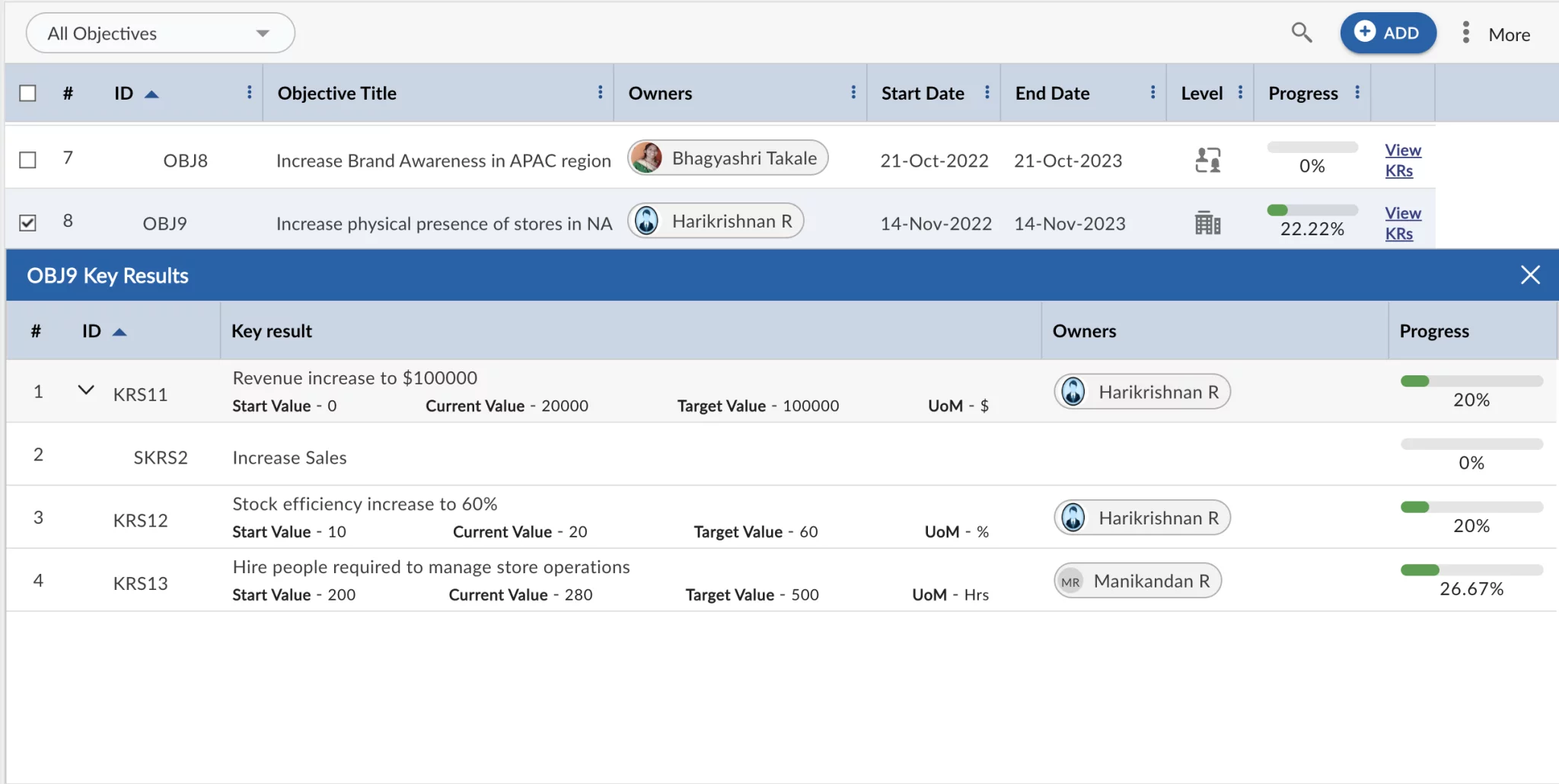
Task: Open the Owners column options menu
Action: tap(852, 92)
